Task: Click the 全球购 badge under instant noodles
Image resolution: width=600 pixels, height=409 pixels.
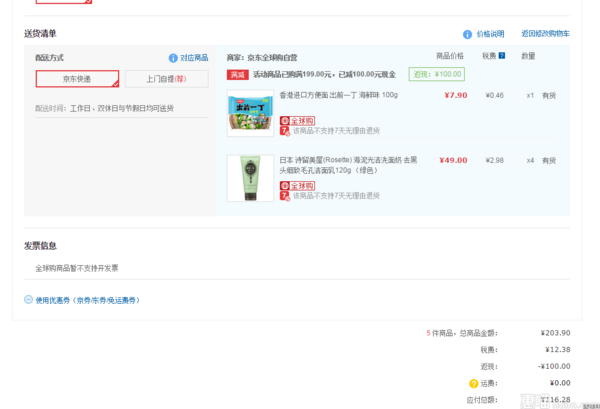Action: tap(297, 121)
